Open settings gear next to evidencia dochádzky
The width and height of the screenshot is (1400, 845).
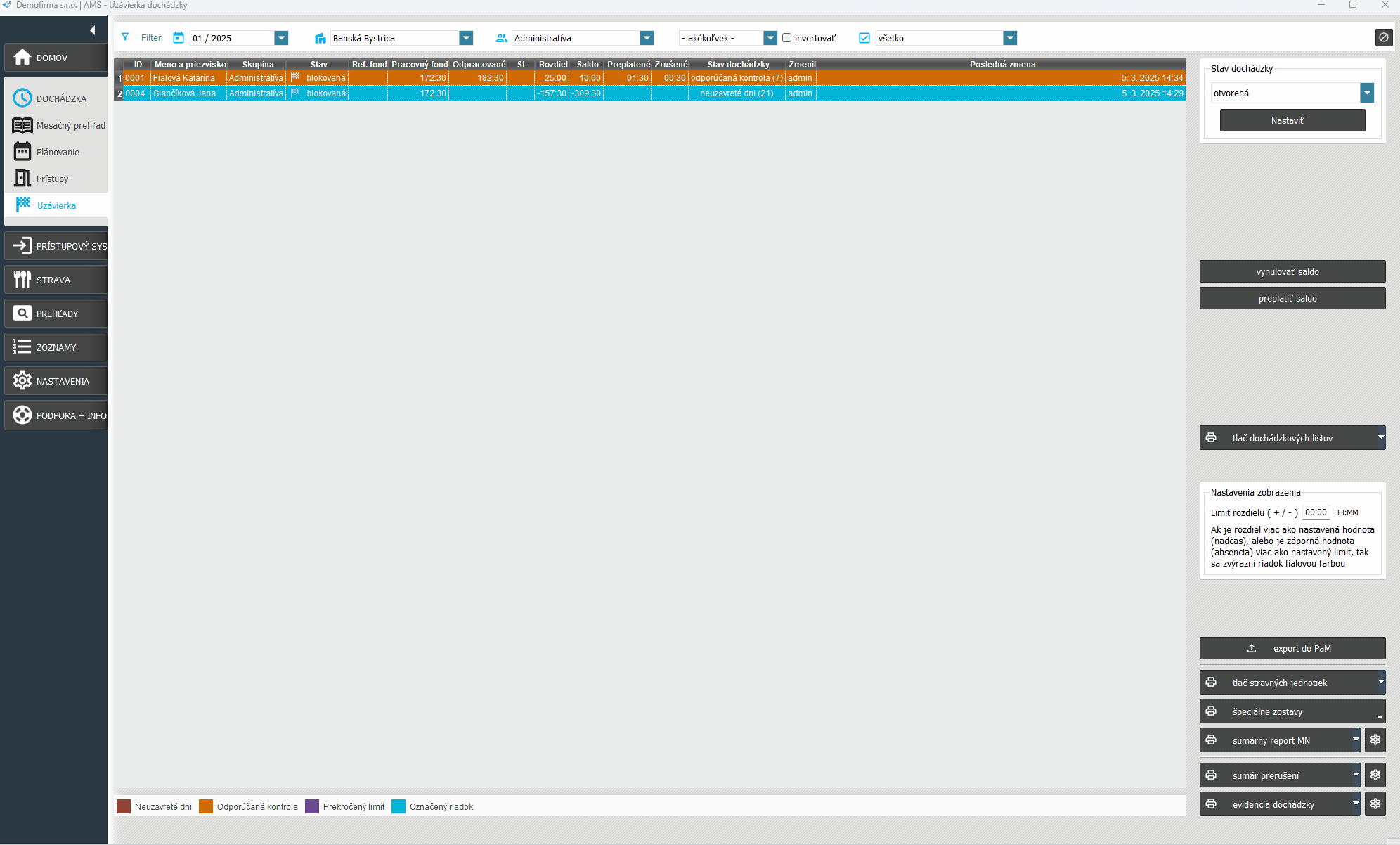[1375, 804]
